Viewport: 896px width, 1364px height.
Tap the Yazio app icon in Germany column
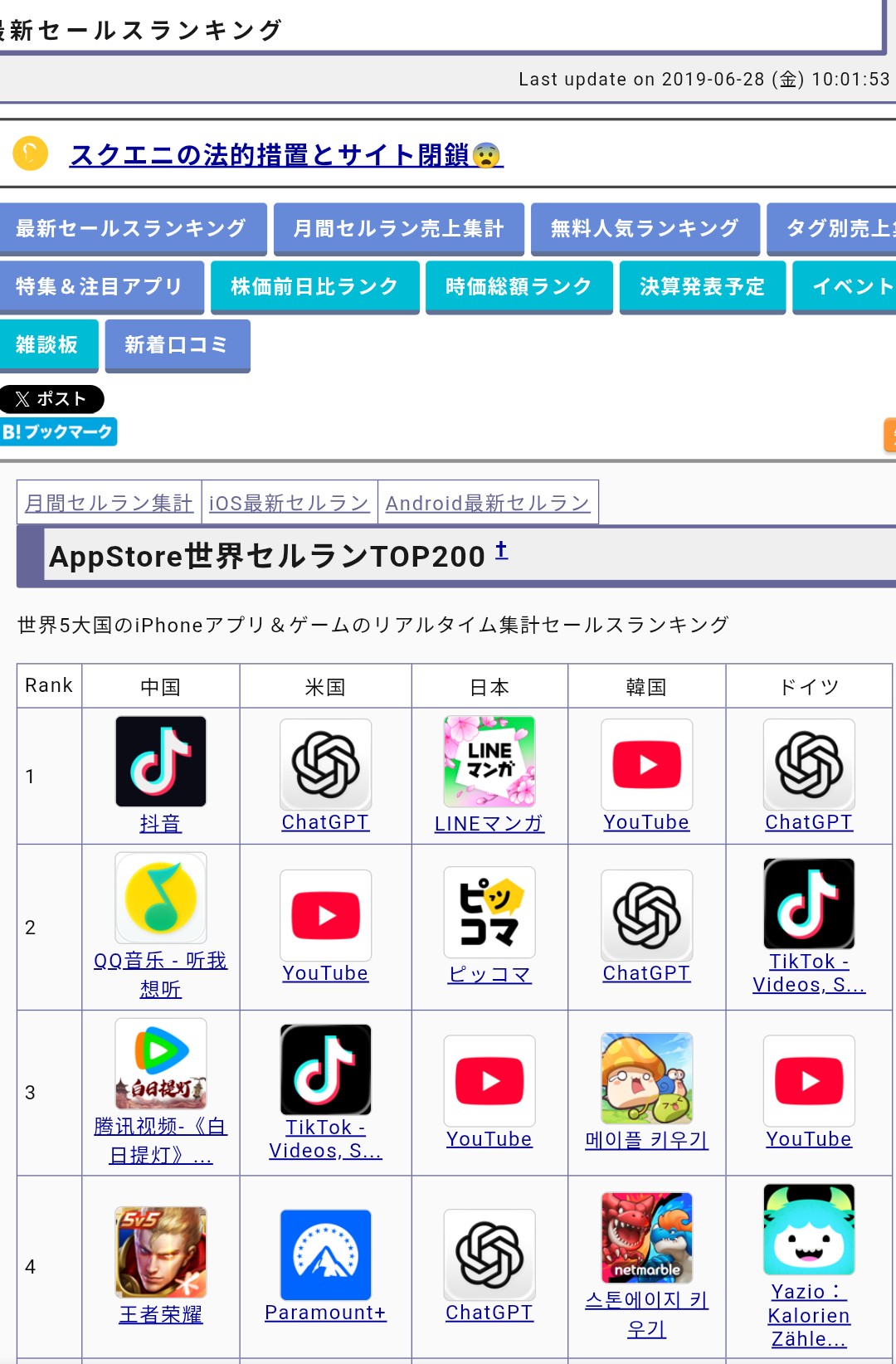(809, 1230)
